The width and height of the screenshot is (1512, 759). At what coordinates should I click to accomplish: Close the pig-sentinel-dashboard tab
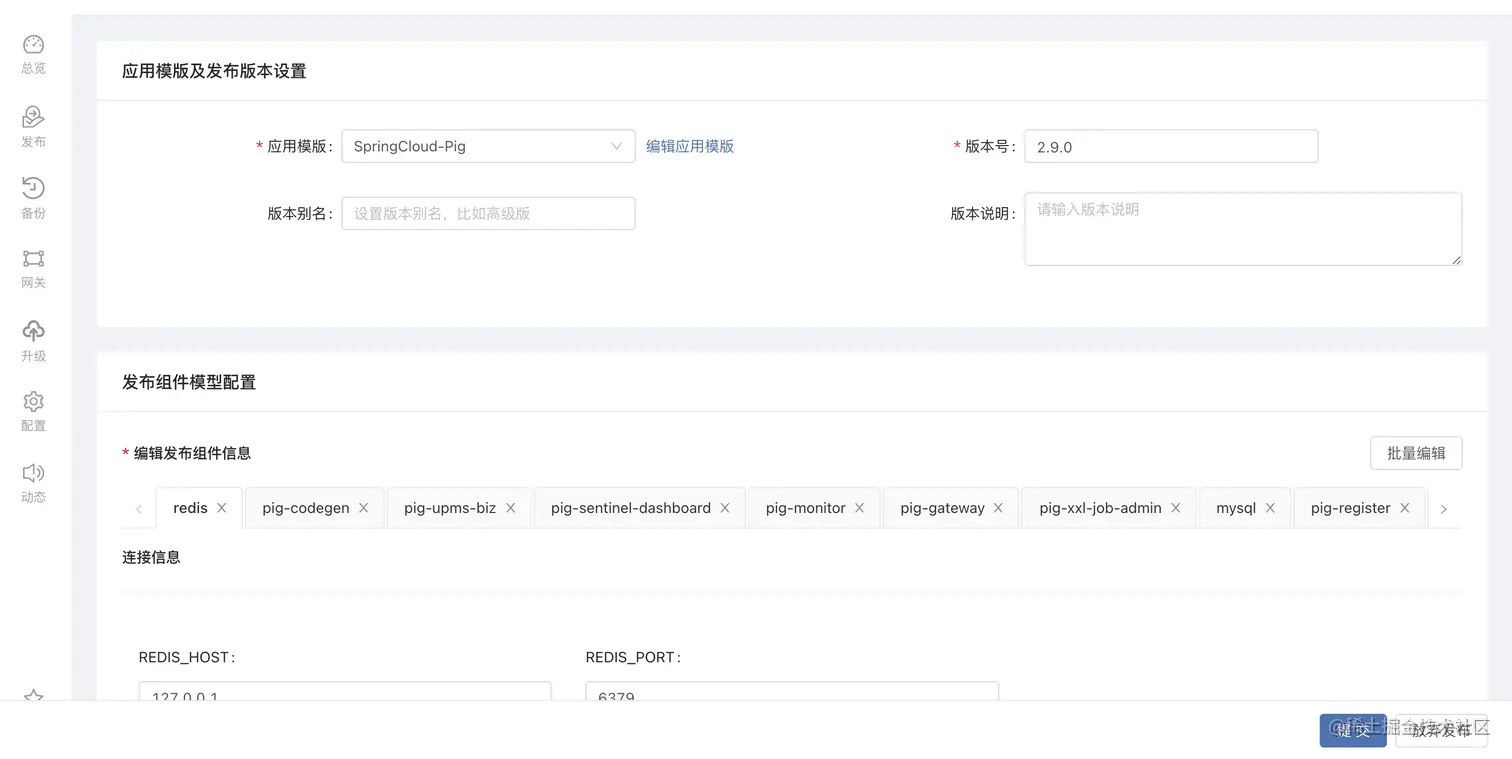click(725, 508)
